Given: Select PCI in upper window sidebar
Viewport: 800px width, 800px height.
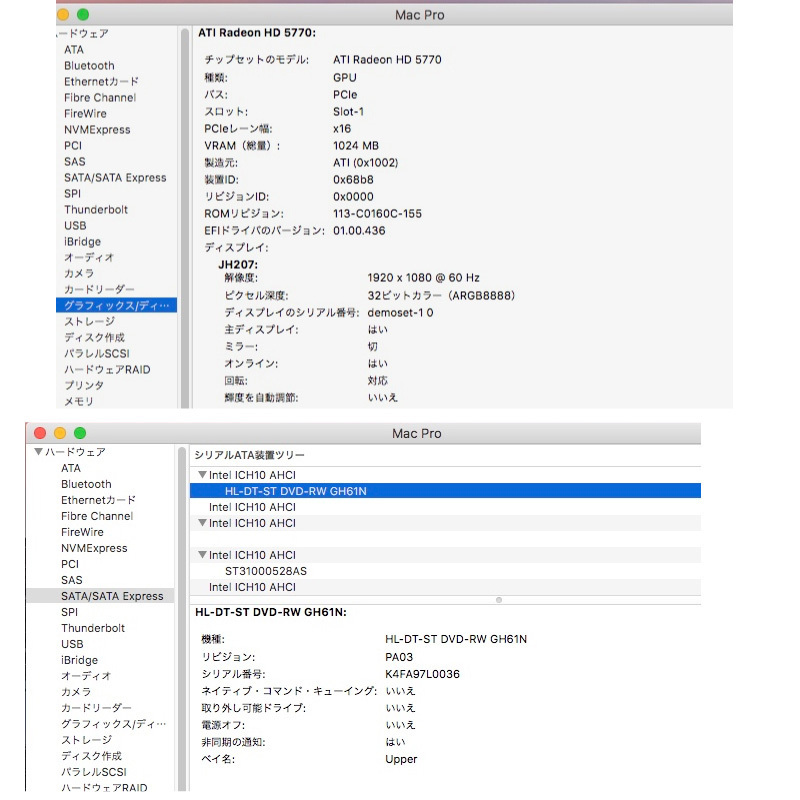Looking at the screenshot, I should pyautogui.click(x=73, y=145).
